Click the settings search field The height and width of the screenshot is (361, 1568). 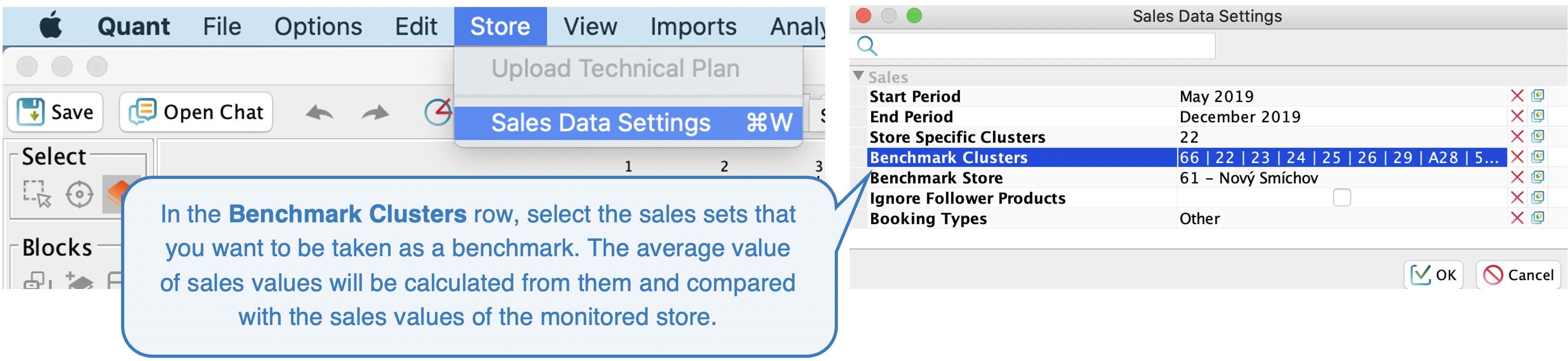tap(1033, 46)
